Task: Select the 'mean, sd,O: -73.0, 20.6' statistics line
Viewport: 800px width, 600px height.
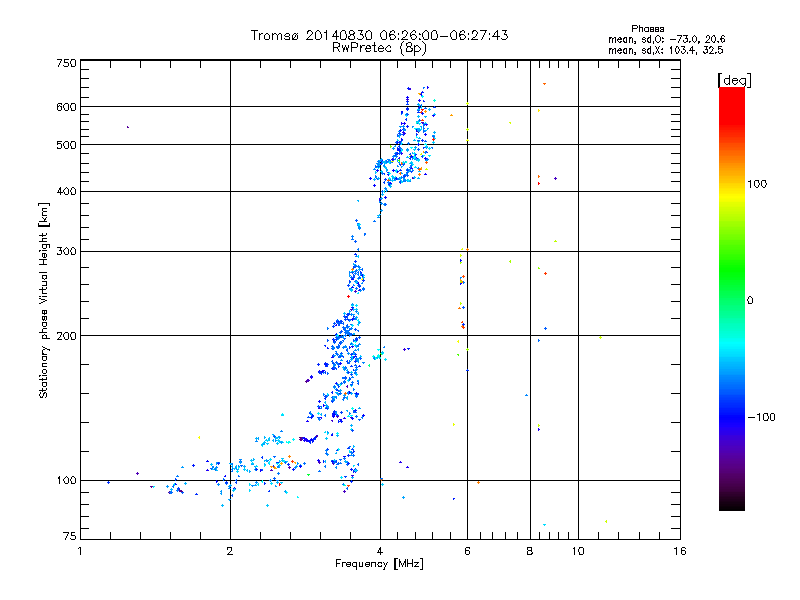Action: 666,39
